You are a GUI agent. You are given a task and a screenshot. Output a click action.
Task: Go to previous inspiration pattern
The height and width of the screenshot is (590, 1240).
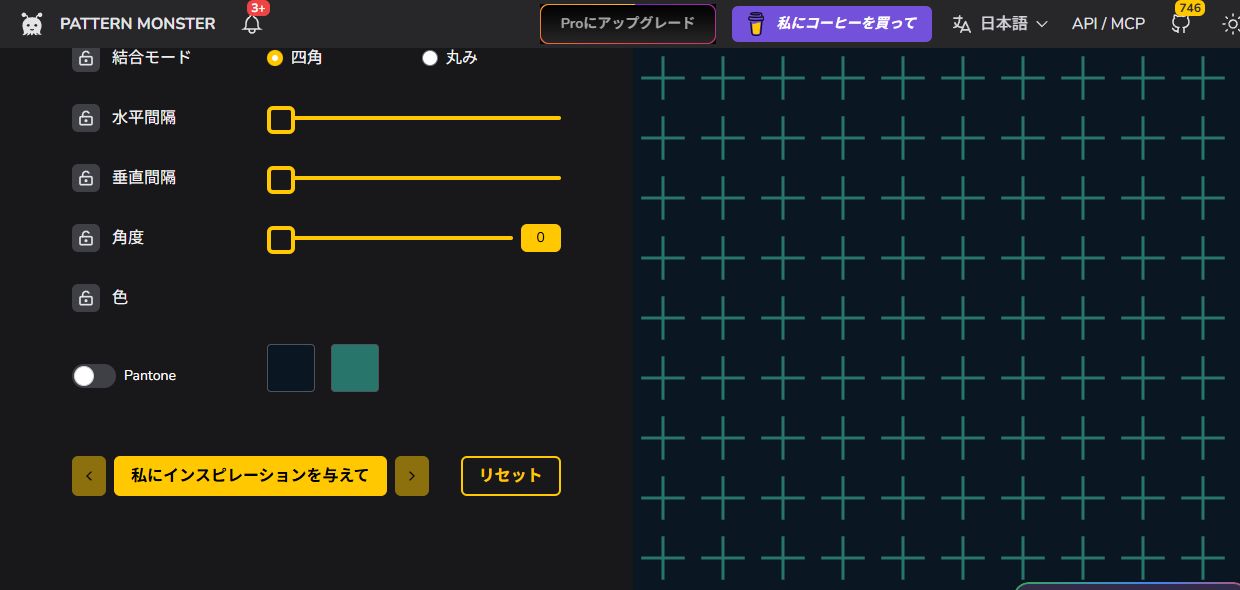click(x=89, y=476)
